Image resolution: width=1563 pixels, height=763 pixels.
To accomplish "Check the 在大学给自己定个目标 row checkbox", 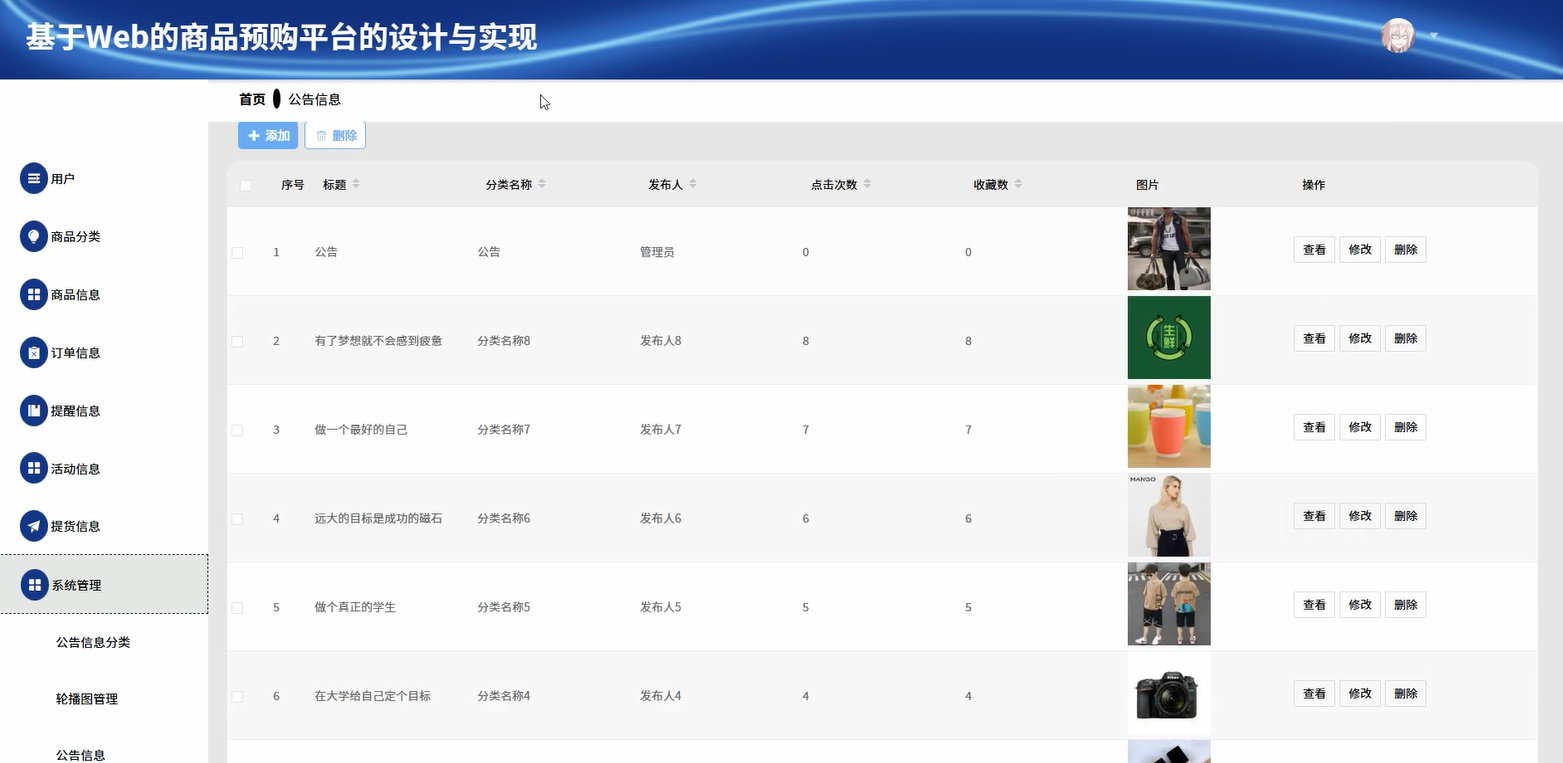I will pyautogui.click(x=237, y=697).
